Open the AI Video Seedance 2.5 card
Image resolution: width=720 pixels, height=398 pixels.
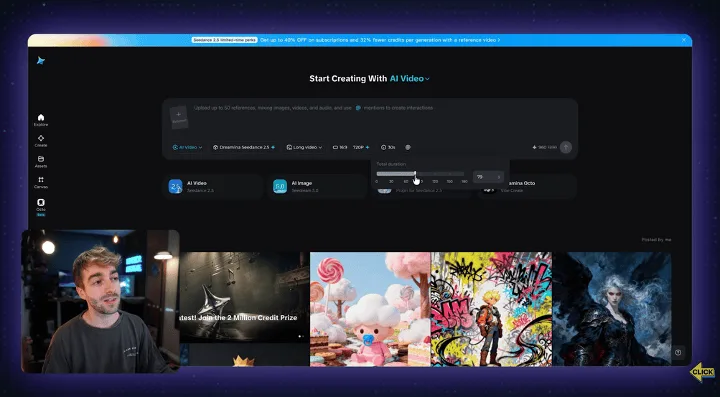click(212, 186)
